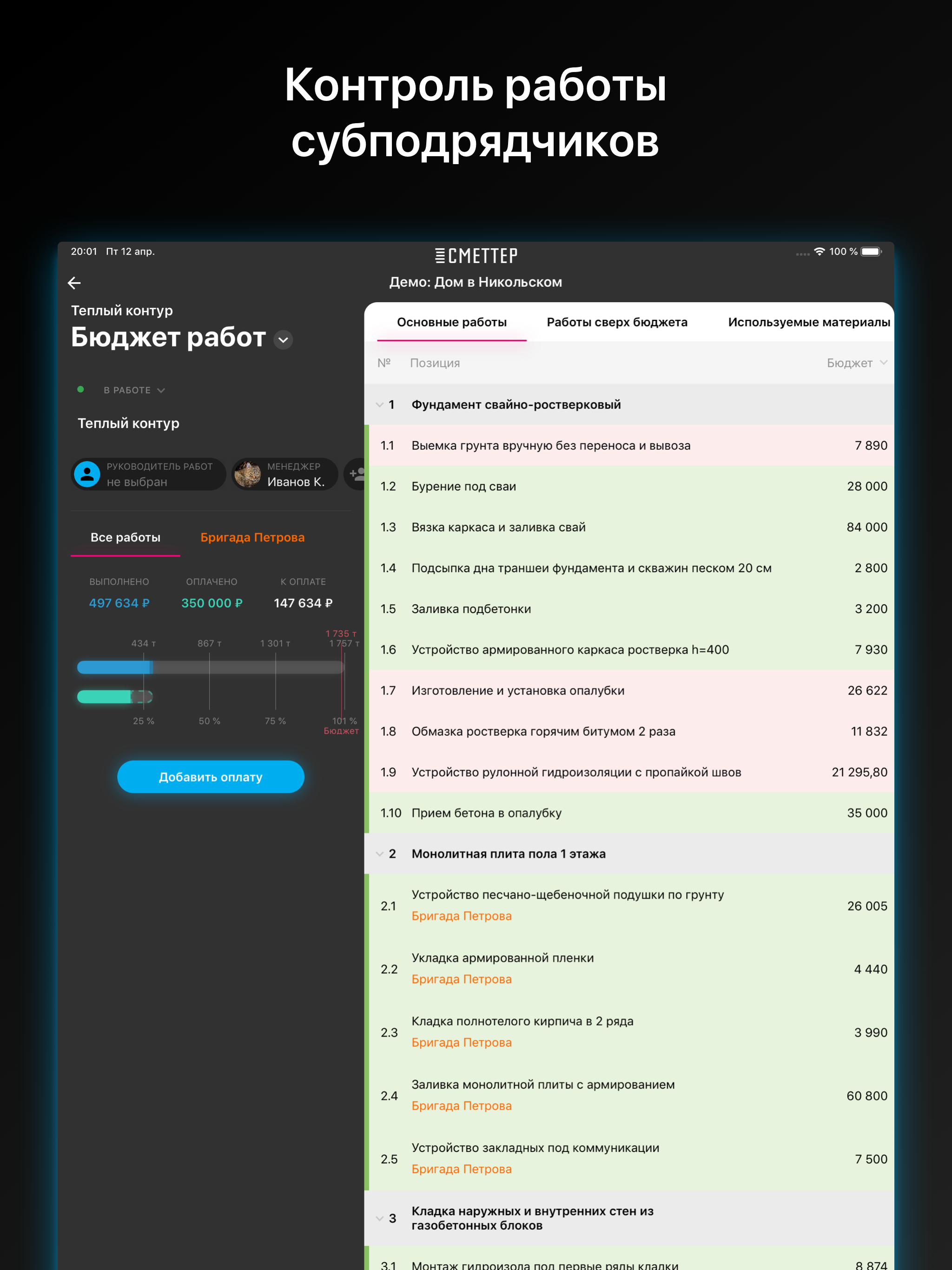Click project title Демо: Дом в Никольском

(x=476, y=282)
